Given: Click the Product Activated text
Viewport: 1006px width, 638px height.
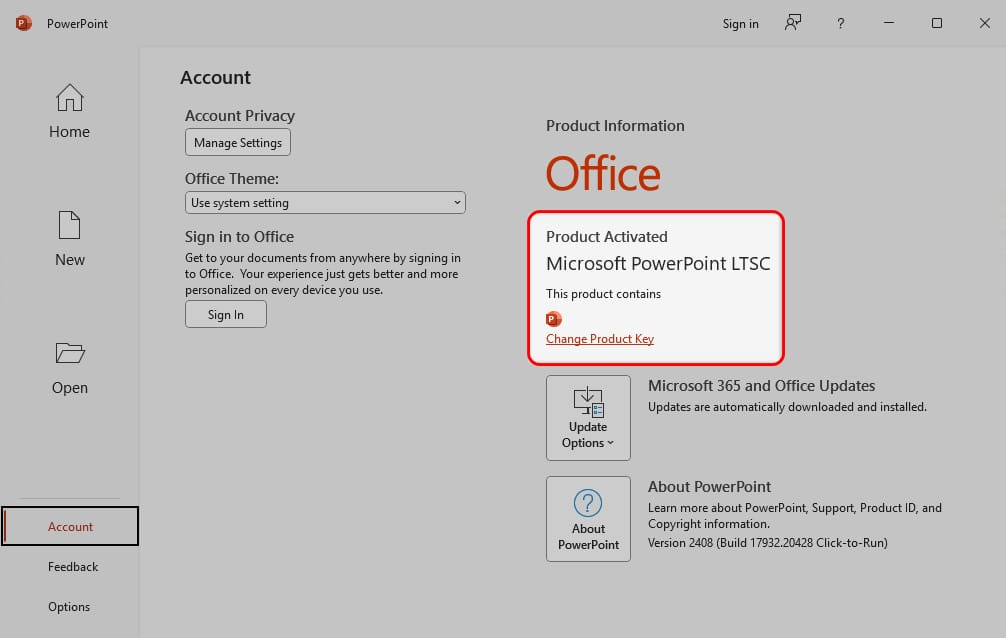Looking at the screenshot, I should point(607,237).
